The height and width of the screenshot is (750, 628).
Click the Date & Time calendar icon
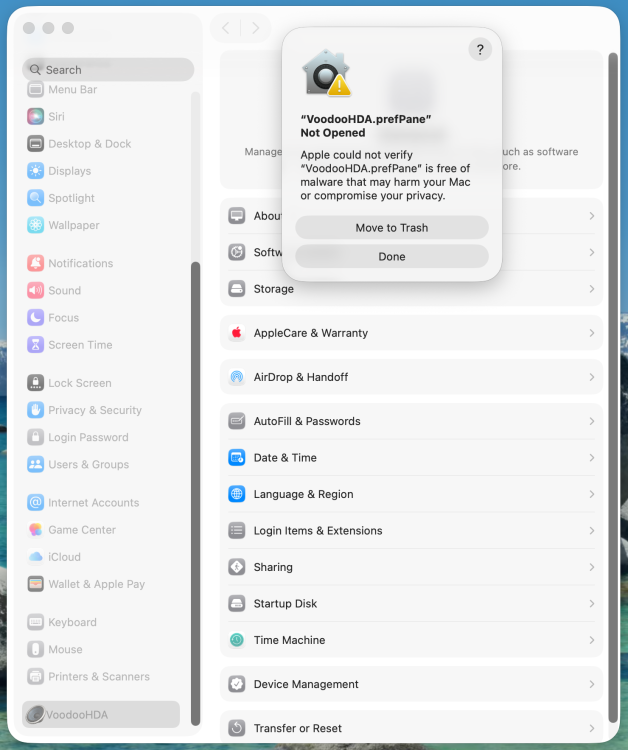(x=236, y=458)
